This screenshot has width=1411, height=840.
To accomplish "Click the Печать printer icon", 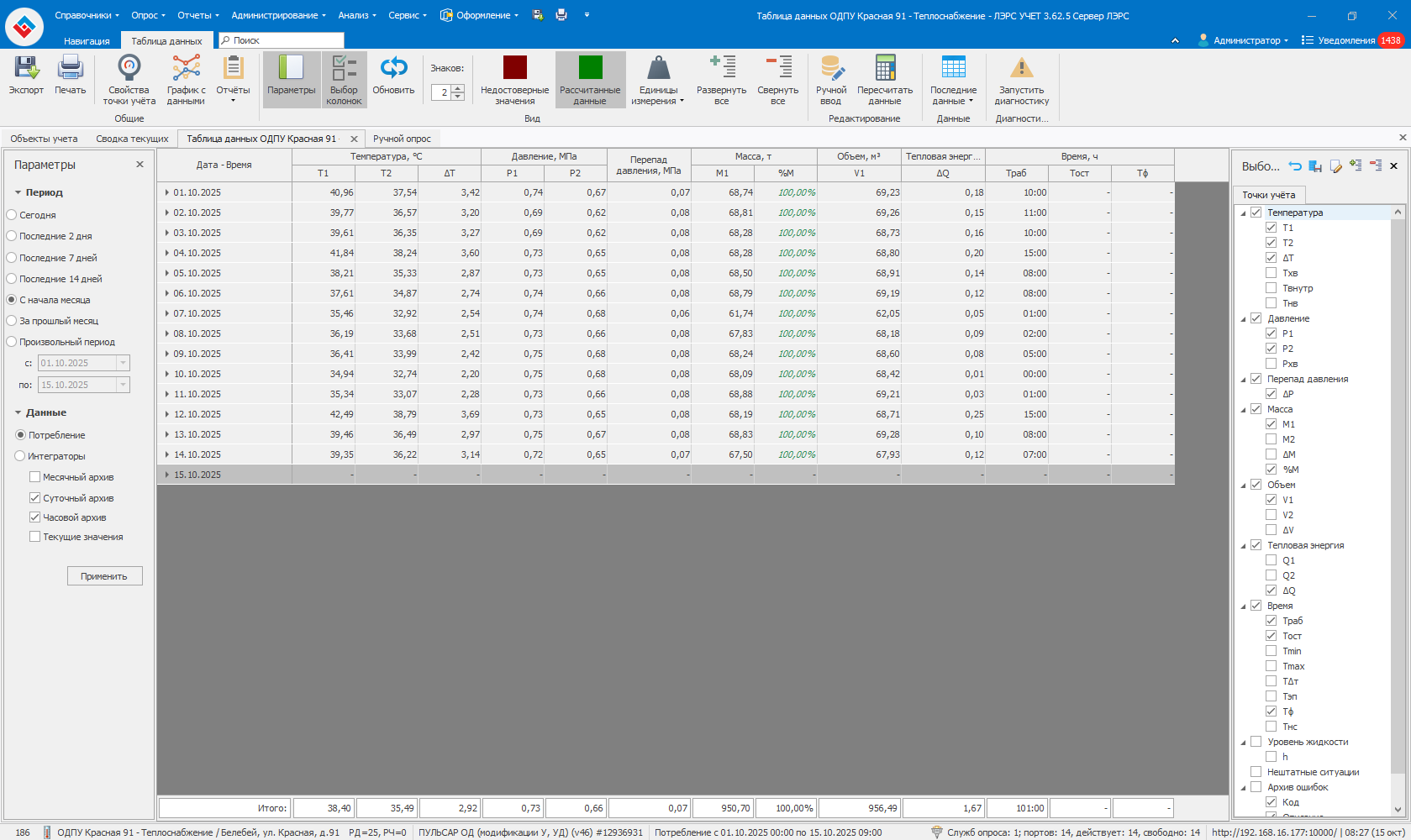I will [x=71, y=69].
